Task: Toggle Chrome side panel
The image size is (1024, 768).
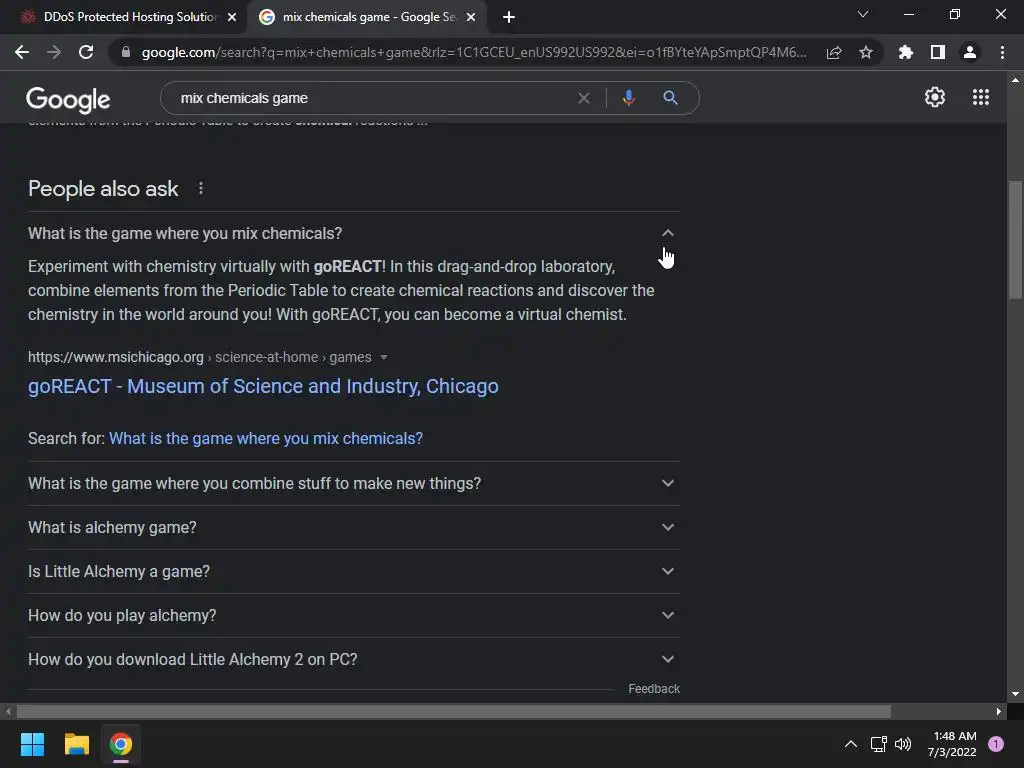Action: 938,52
